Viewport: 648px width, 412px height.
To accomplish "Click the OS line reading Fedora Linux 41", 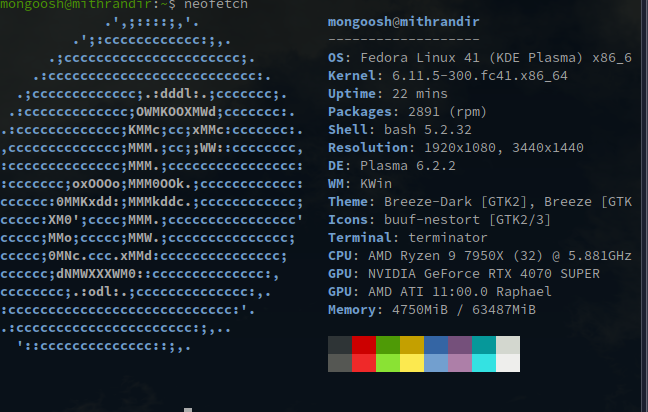I will (x=480, y=58).
